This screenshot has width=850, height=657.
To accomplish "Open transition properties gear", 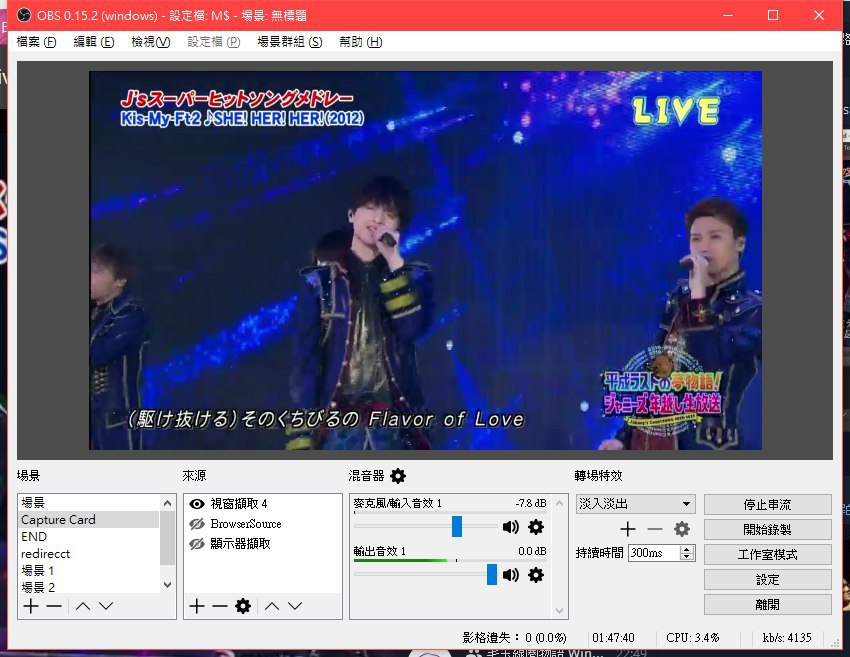I will tap(681, 529).
